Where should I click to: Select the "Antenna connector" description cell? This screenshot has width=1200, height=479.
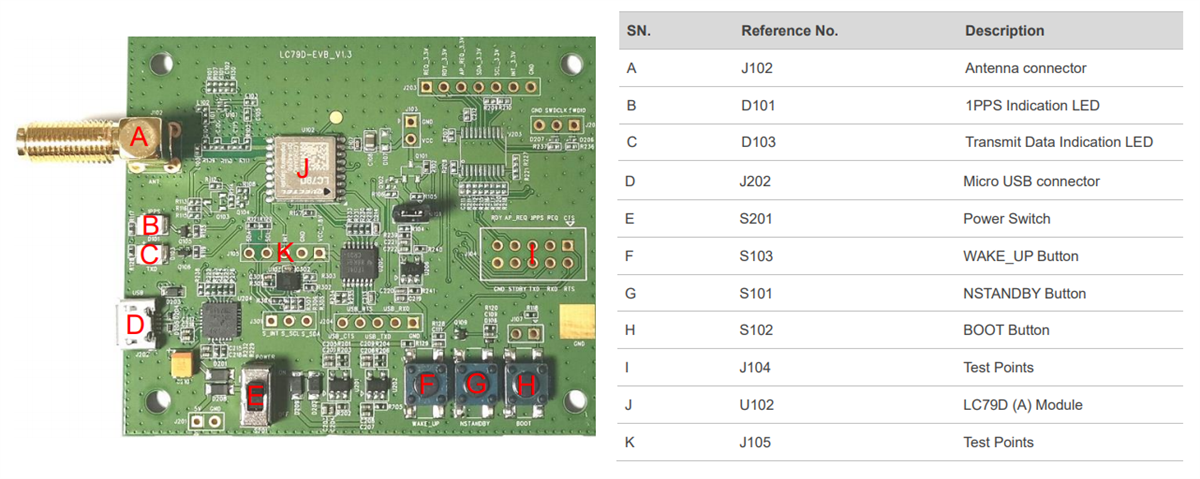coord(1025,69)
